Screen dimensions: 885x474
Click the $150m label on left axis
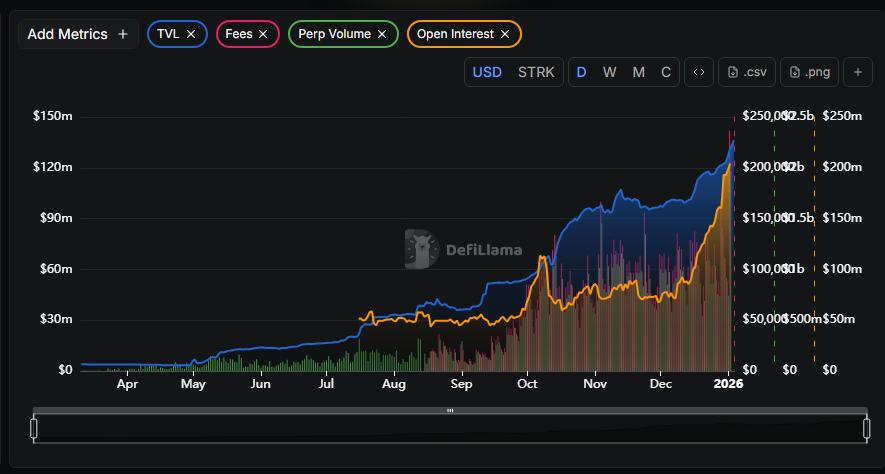click(53, 116)
